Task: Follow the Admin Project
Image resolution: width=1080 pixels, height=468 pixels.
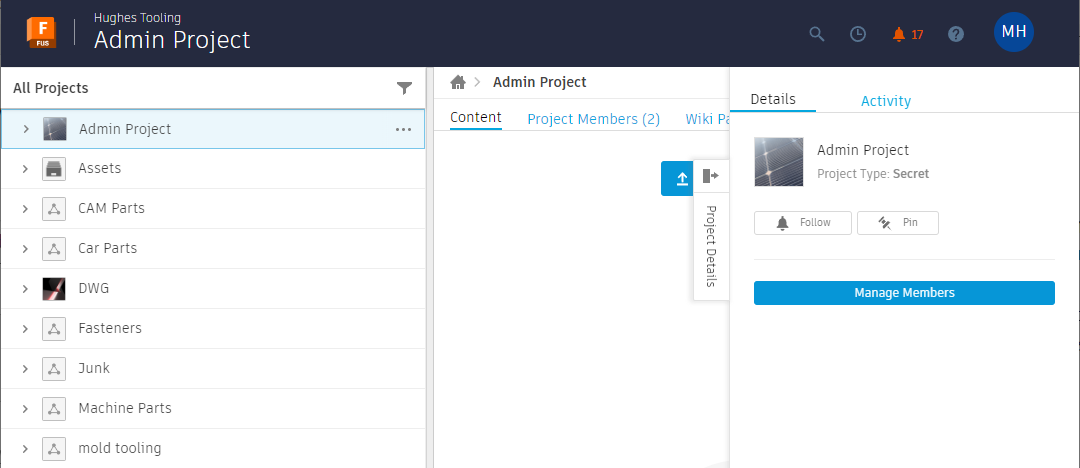Action: coord(803,223)
